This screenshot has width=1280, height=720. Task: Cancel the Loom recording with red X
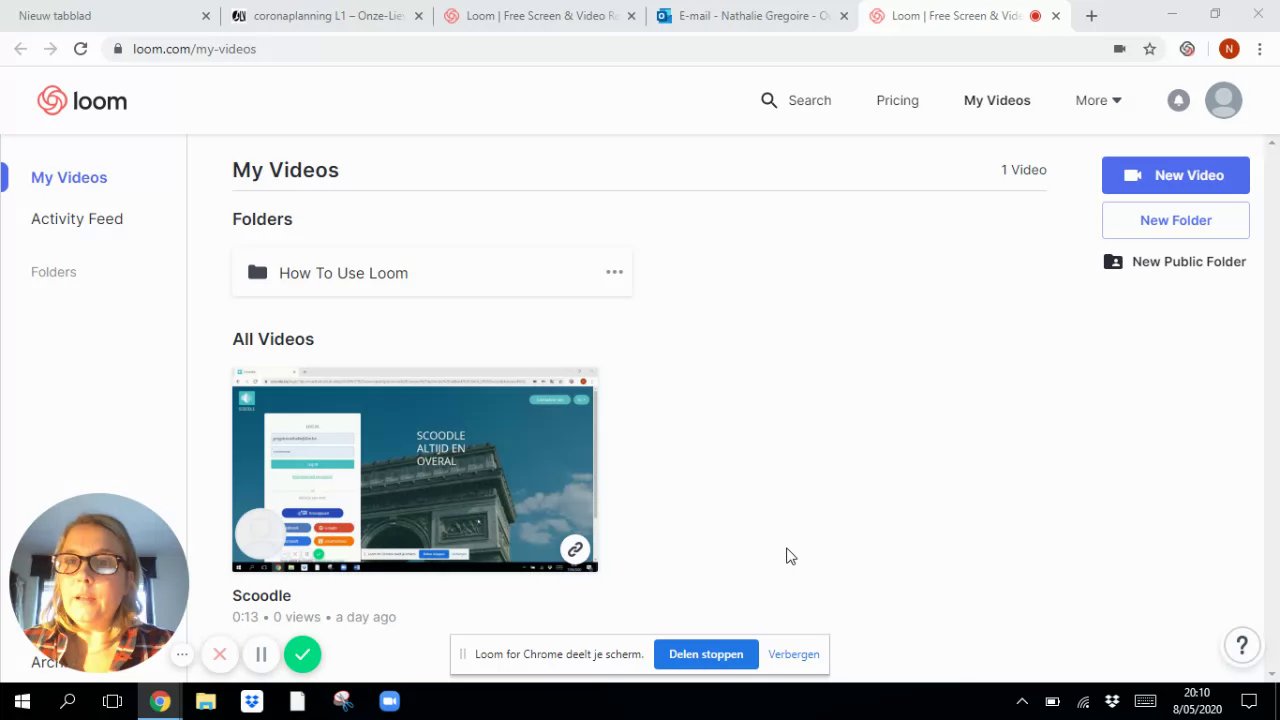(x=220, y=654)
